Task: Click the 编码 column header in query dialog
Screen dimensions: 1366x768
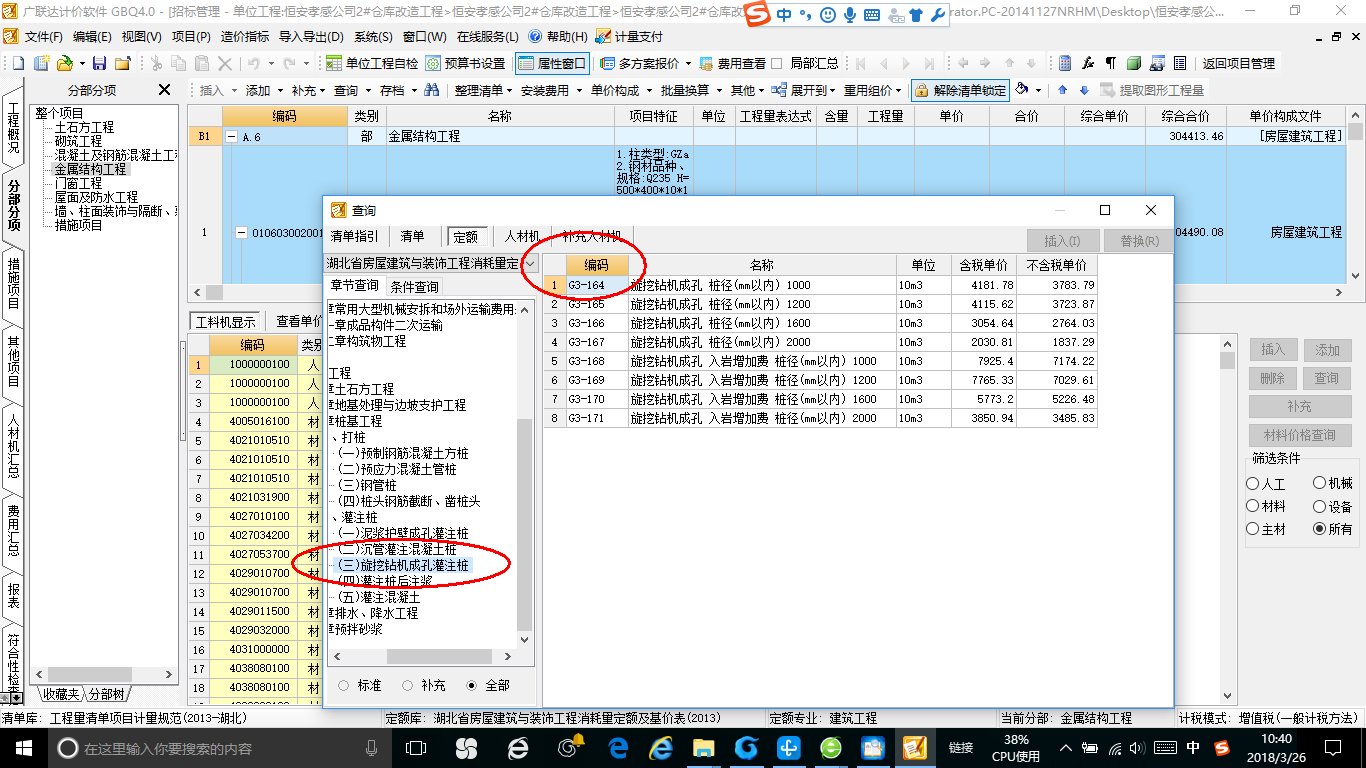Action: 597,265
